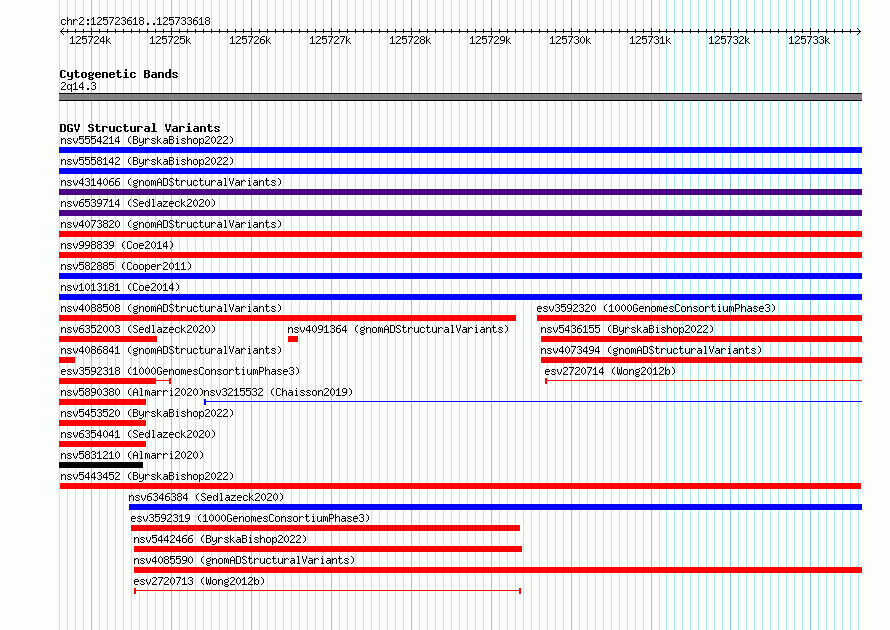This screenshot has height=630, width=890.
Task: Open esv2720714 (Wong2012b) label
Action: point(610,371)
